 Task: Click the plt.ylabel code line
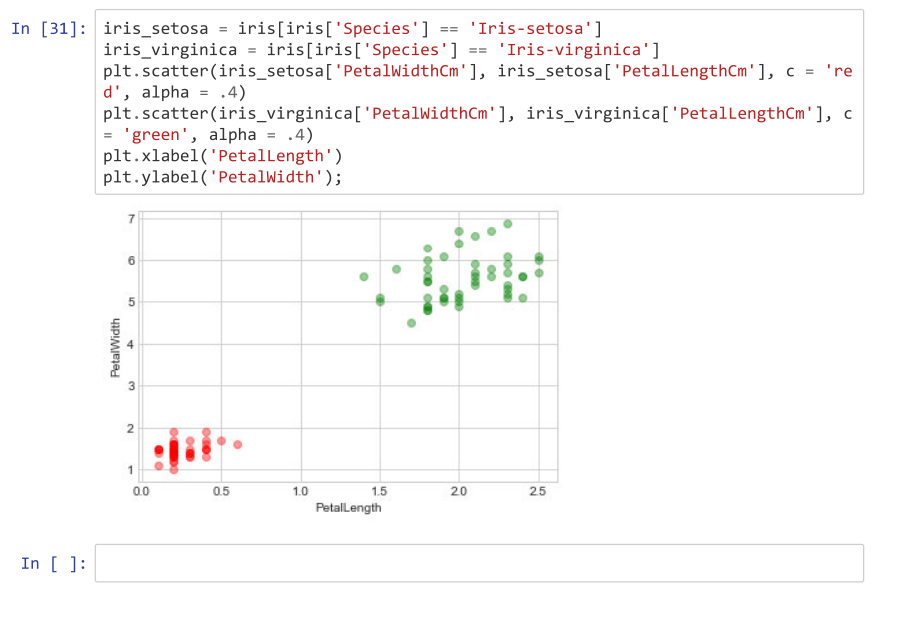point(220,177)
